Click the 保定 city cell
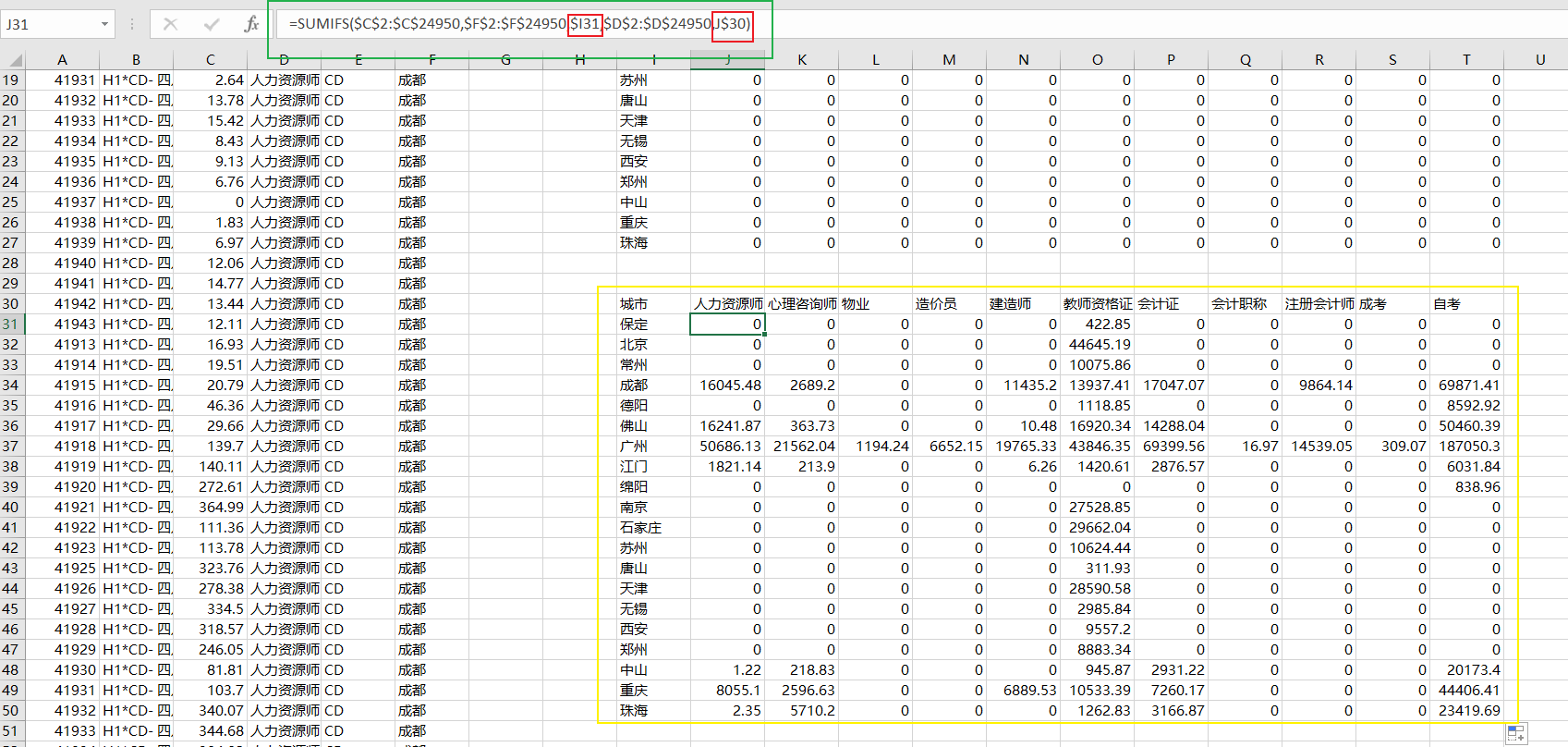The height and width of the screenshot is (747, 1568). pyautogui.click(x=654, y=325)
